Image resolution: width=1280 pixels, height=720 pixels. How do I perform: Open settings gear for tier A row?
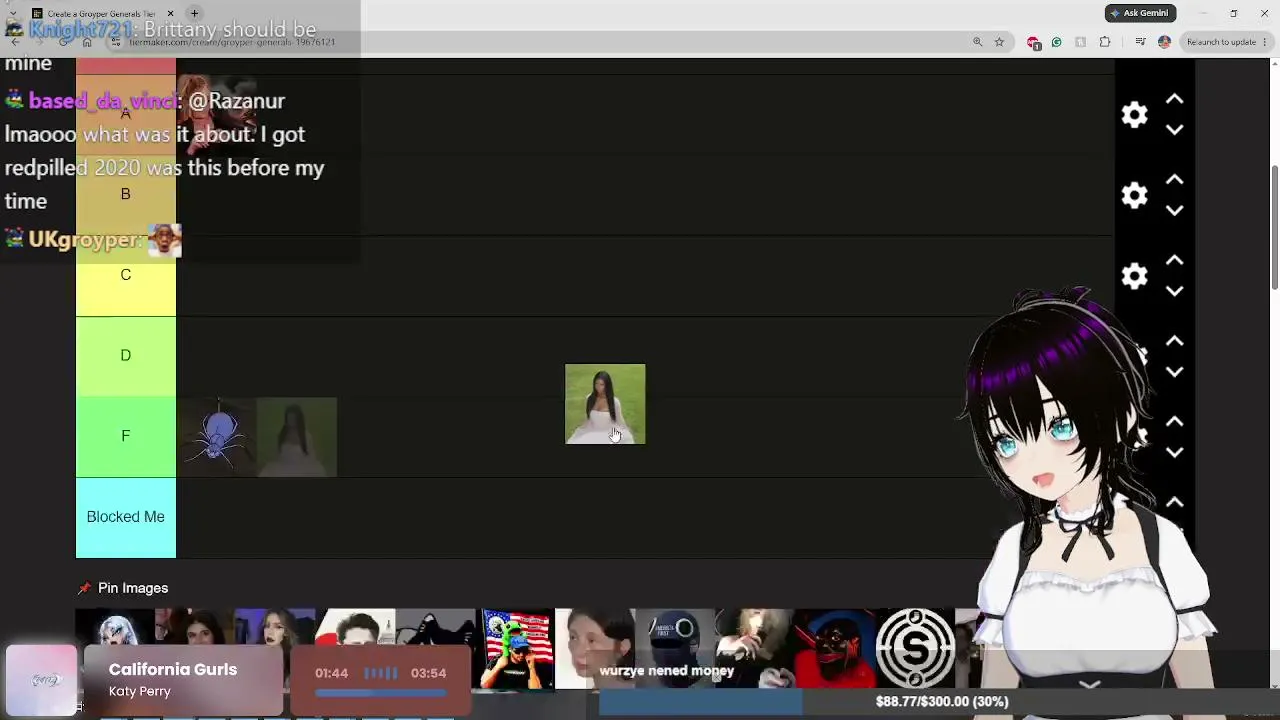tap(1134, 115)
